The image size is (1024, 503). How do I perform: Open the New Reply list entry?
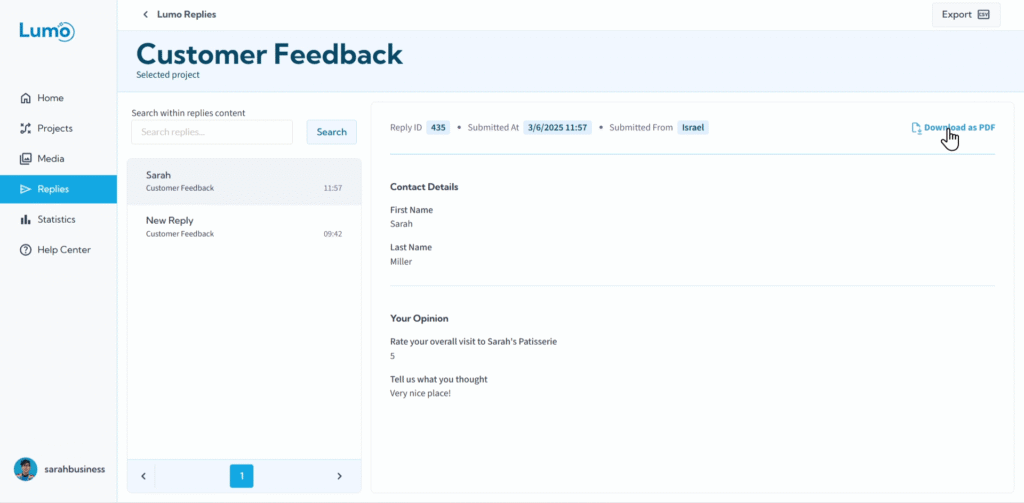[x=244, y=227]
